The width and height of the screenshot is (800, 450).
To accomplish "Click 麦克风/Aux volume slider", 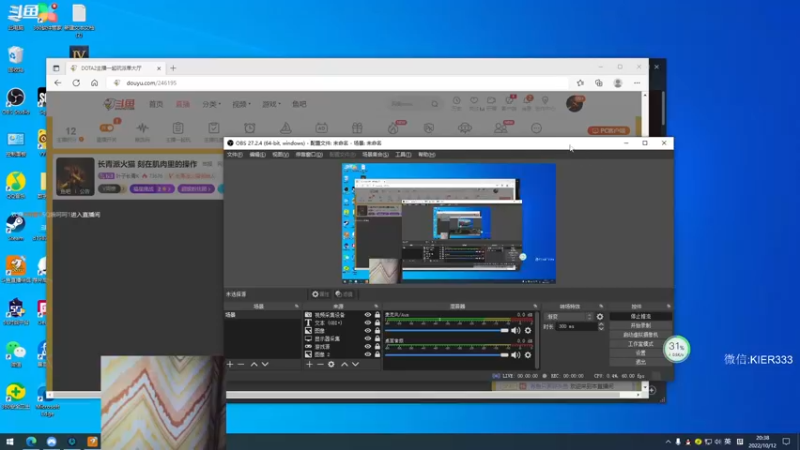I will (446, 331).
